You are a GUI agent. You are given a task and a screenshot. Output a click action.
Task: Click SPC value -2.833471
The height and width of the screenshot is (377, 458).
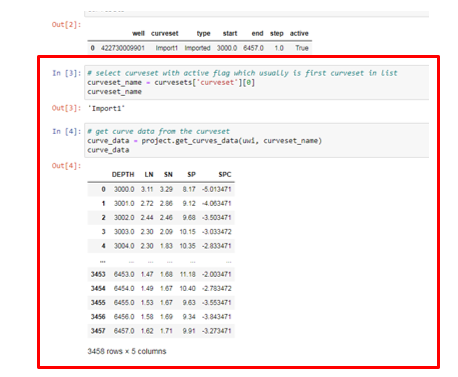tap(217, 246)
